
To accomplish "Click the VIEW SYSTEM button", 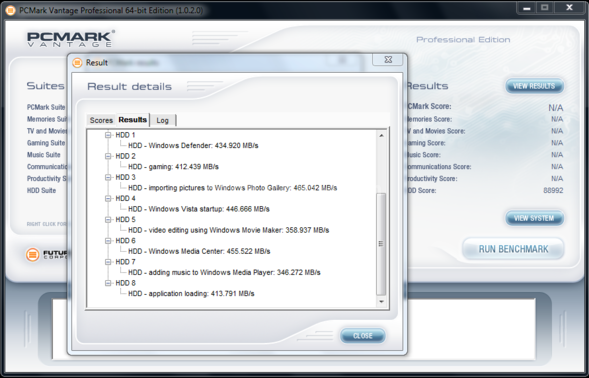I will [x=534, y=218].
